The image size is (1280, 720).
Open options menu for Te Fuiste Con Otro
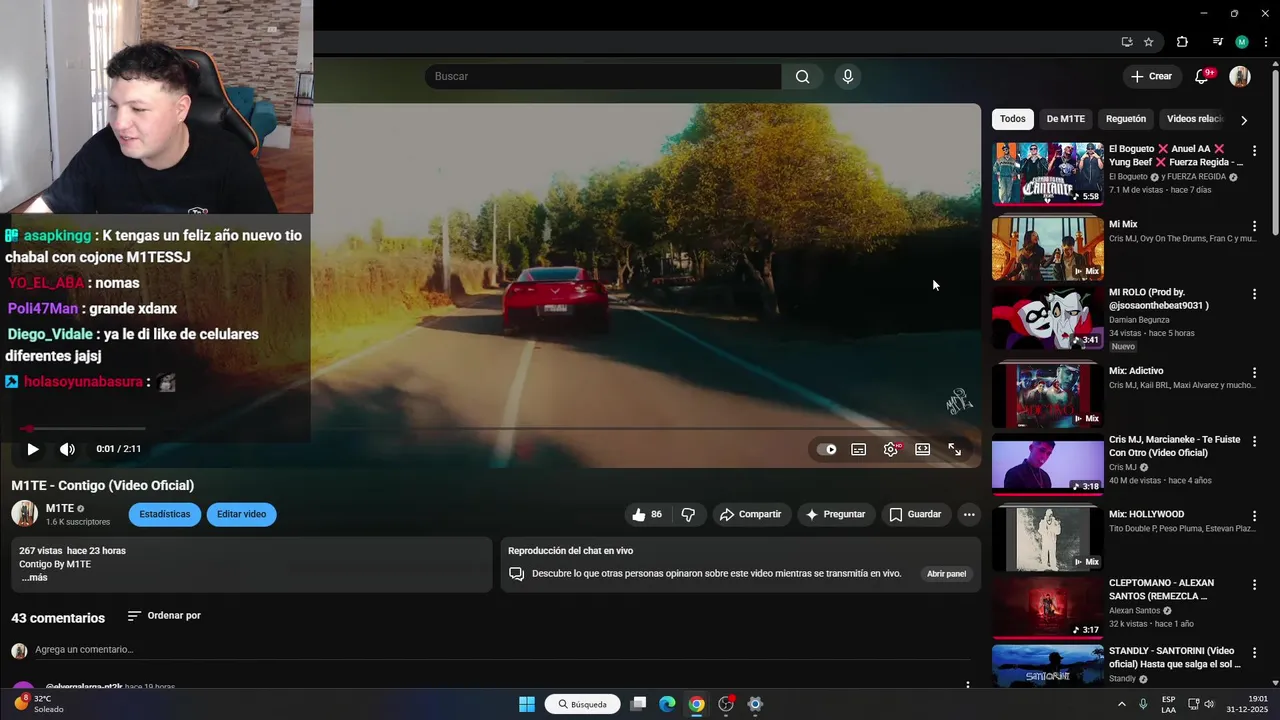1254,442
